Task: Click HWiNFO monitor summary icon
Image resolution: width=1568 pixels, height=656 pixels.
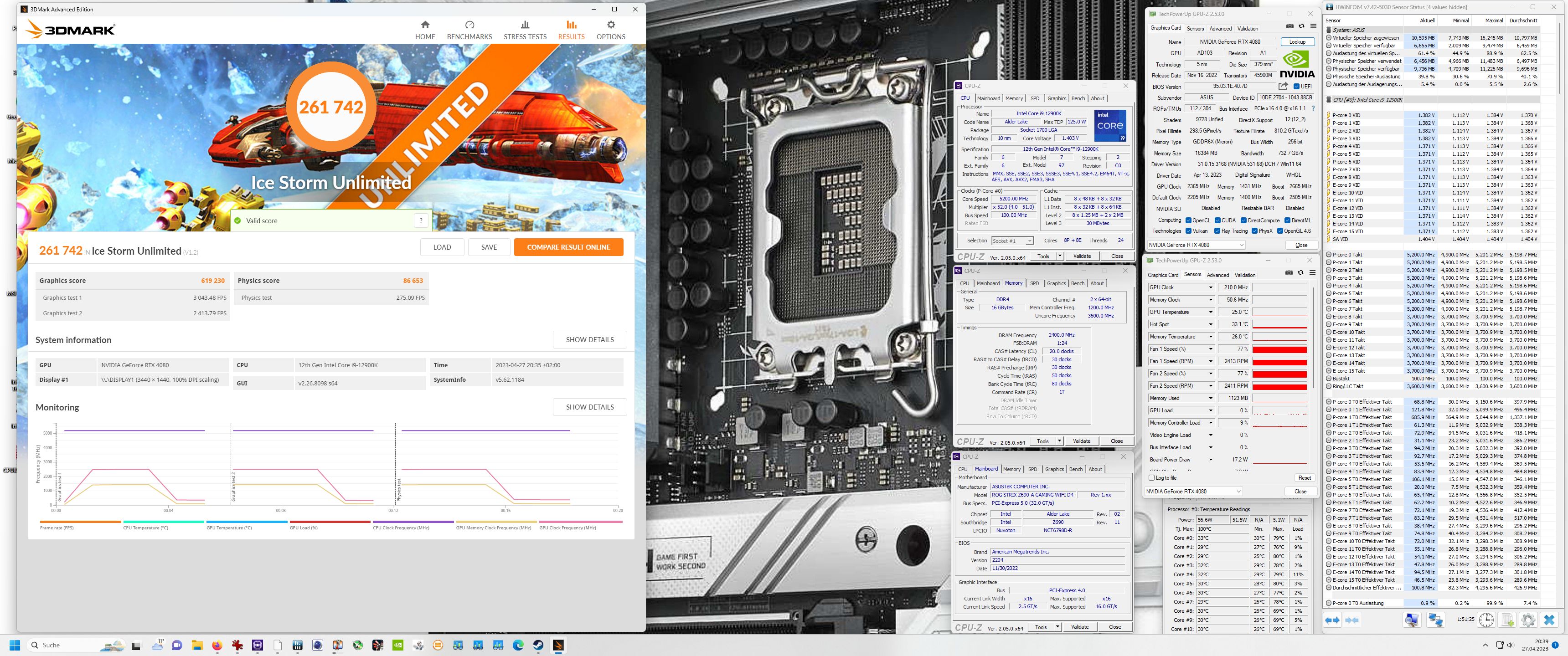Action: [x=1412, y=620]
